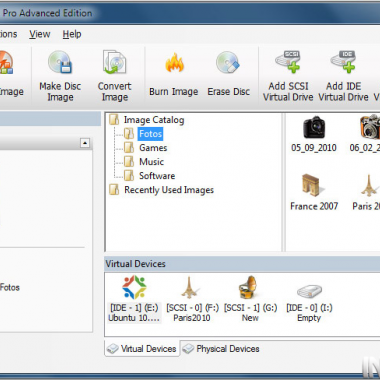Image resolution: width=380 pixels, height=380 pixels.
Task: Add a SCSI Virtual Drive
Action: click(x=288, y=77)
